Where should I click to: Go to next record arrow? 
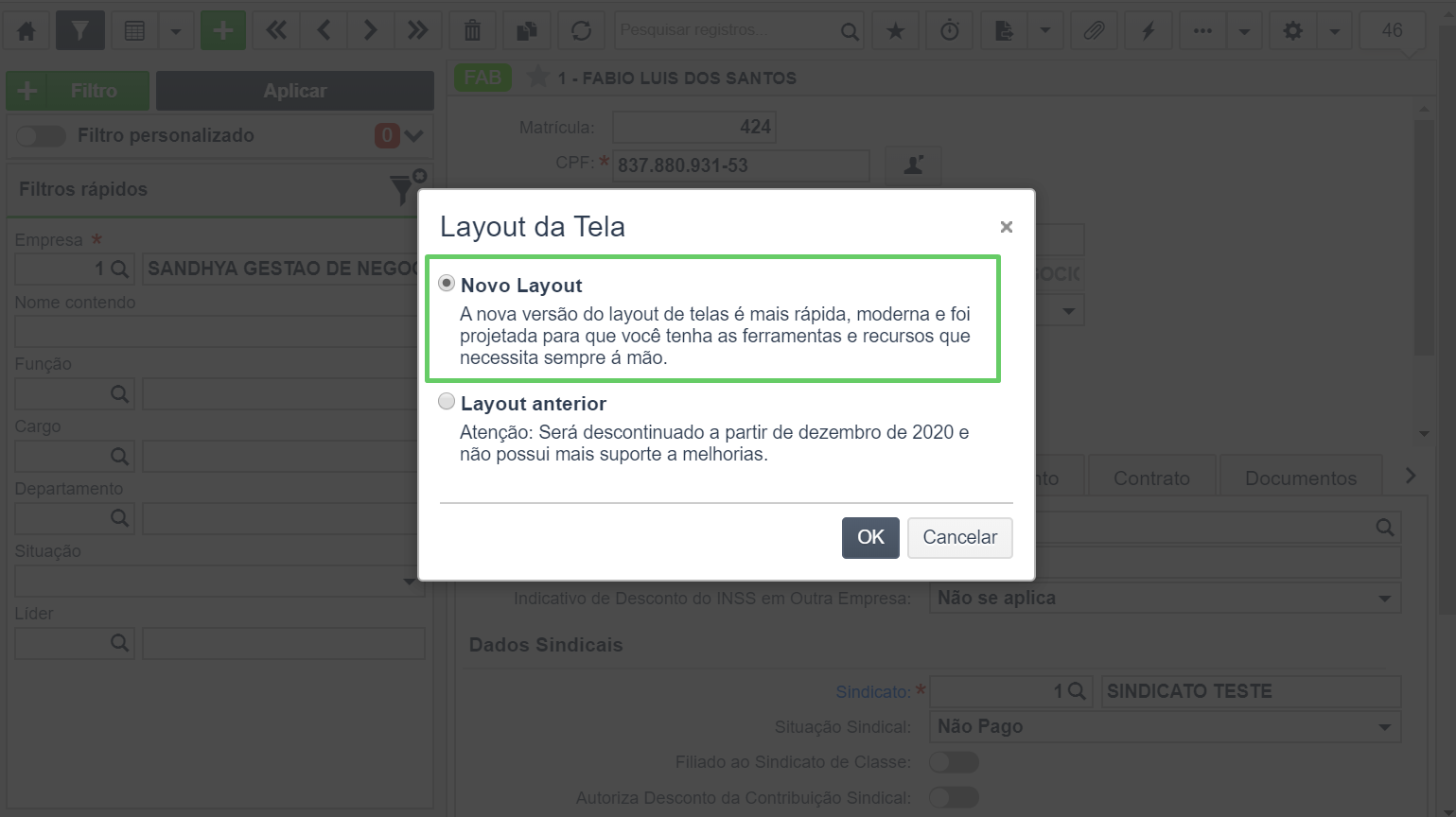(370, 30)
